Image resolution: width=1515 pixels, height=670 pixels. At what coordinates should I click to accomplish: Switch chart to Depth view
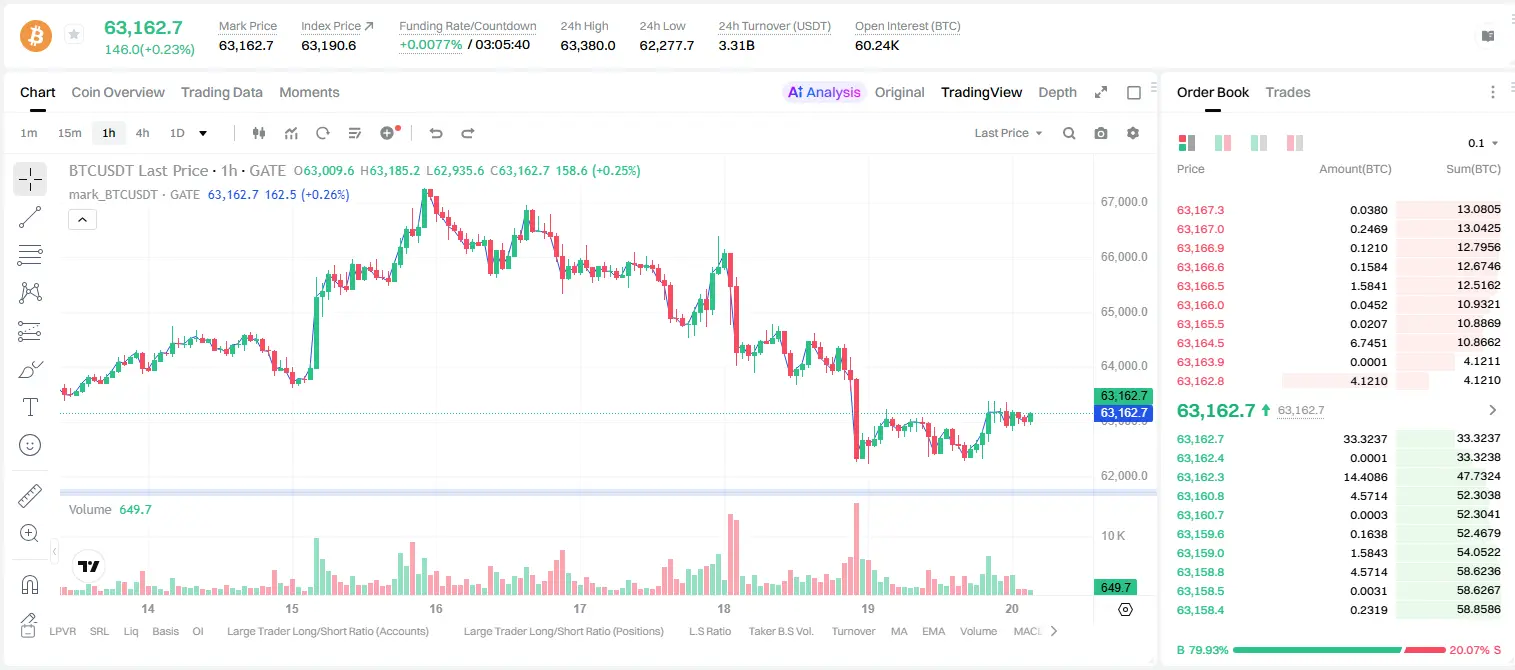pyautogui.click(x=1057, y=92)
